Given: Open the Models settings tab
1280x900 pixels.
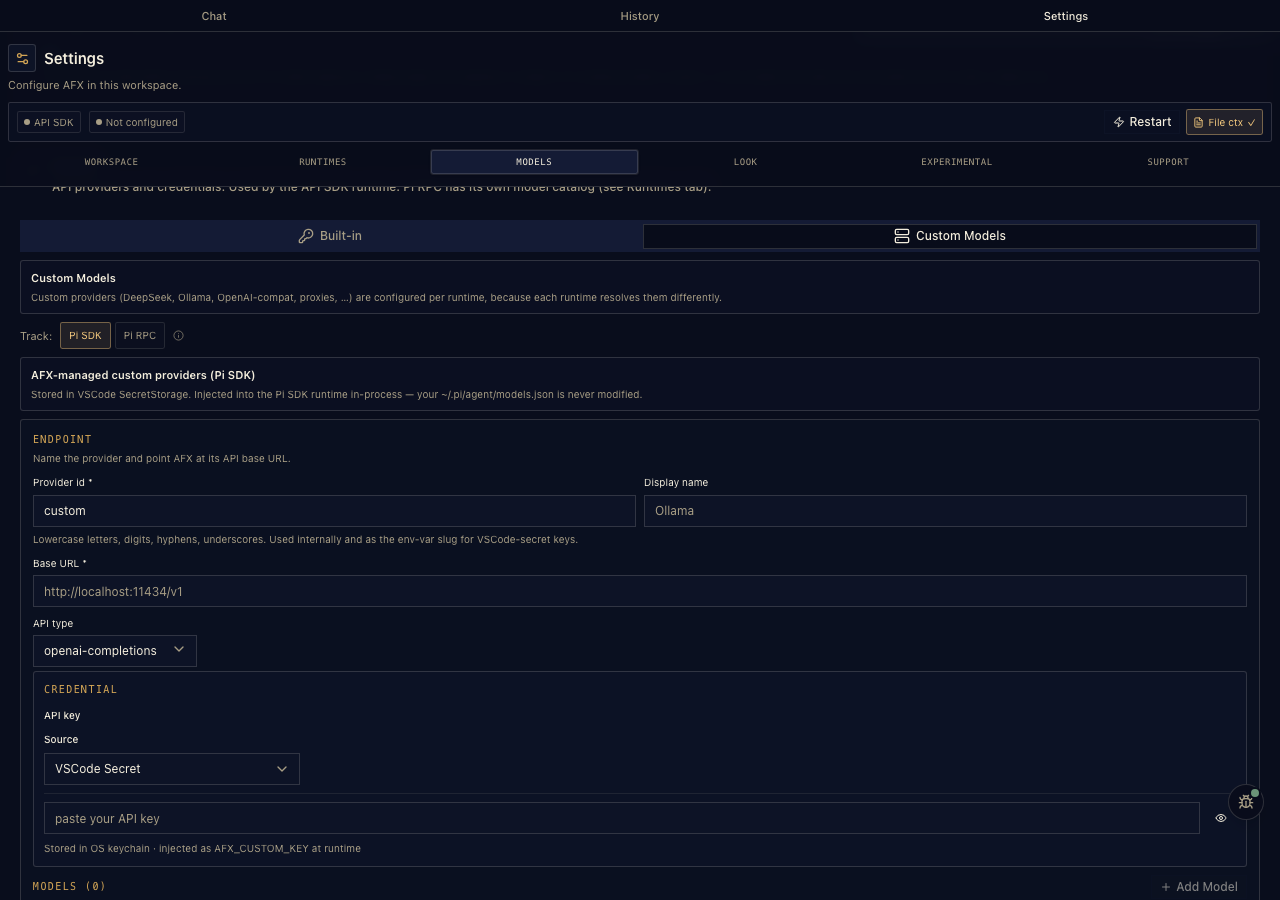Looking at the screenshot, I should pyautogui.click(x=534, y=162).
